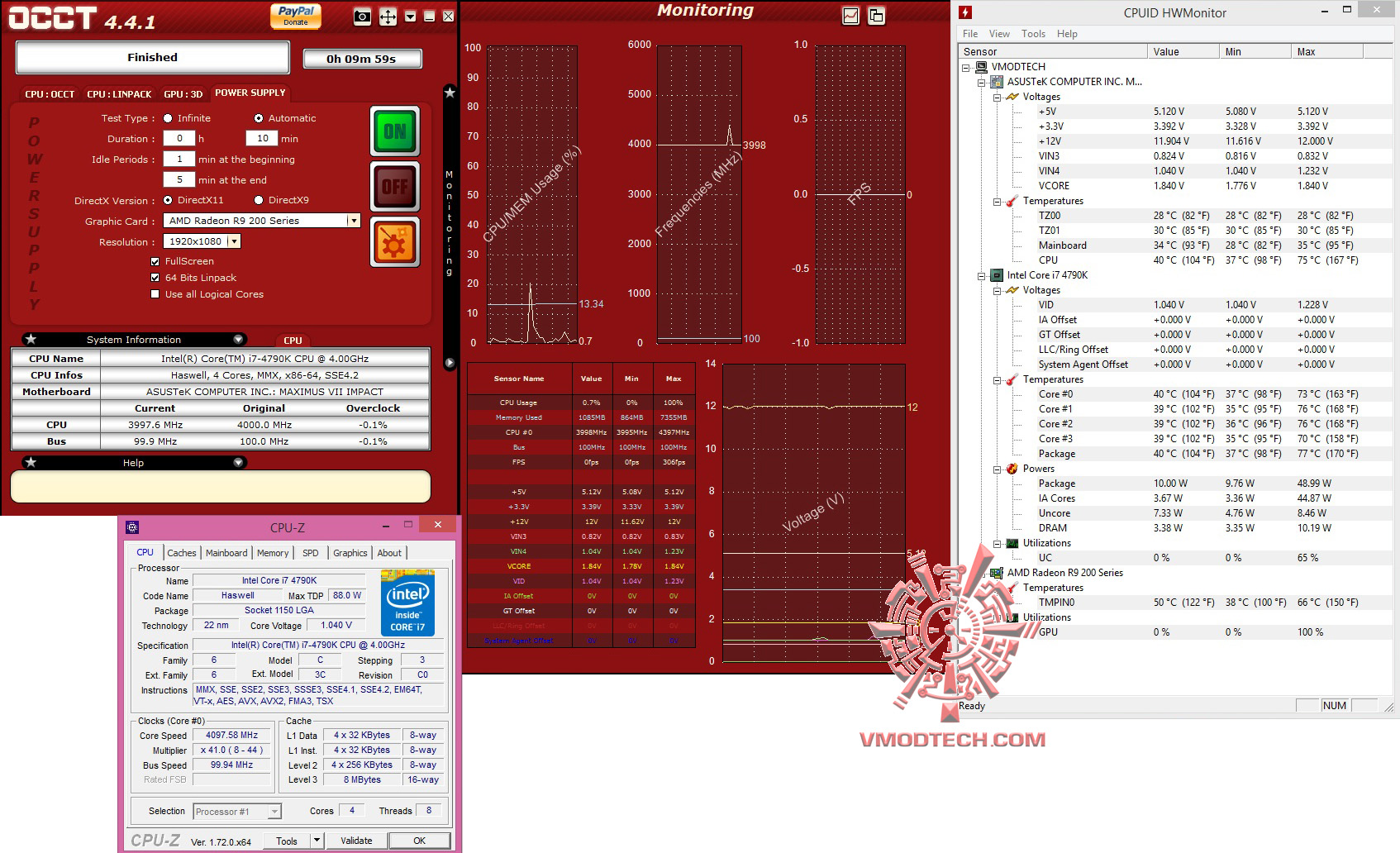Select the Automatic test type radio button
Image resolution: width=1400 pixels, height=853 pixels.
click(x=259, y=118)
